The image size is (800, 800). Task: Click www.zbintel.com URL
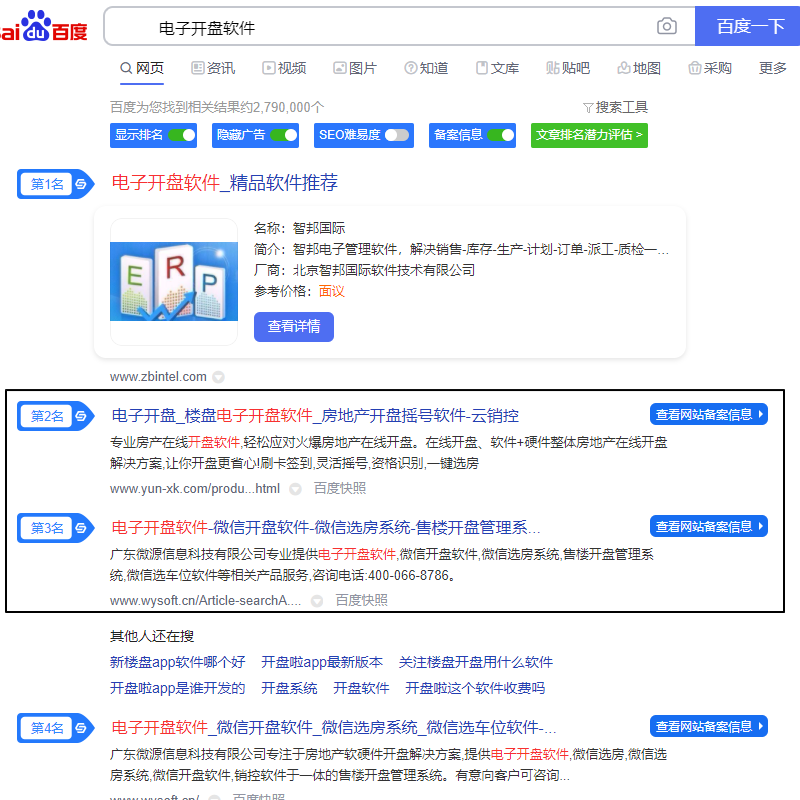coord(158,377)
